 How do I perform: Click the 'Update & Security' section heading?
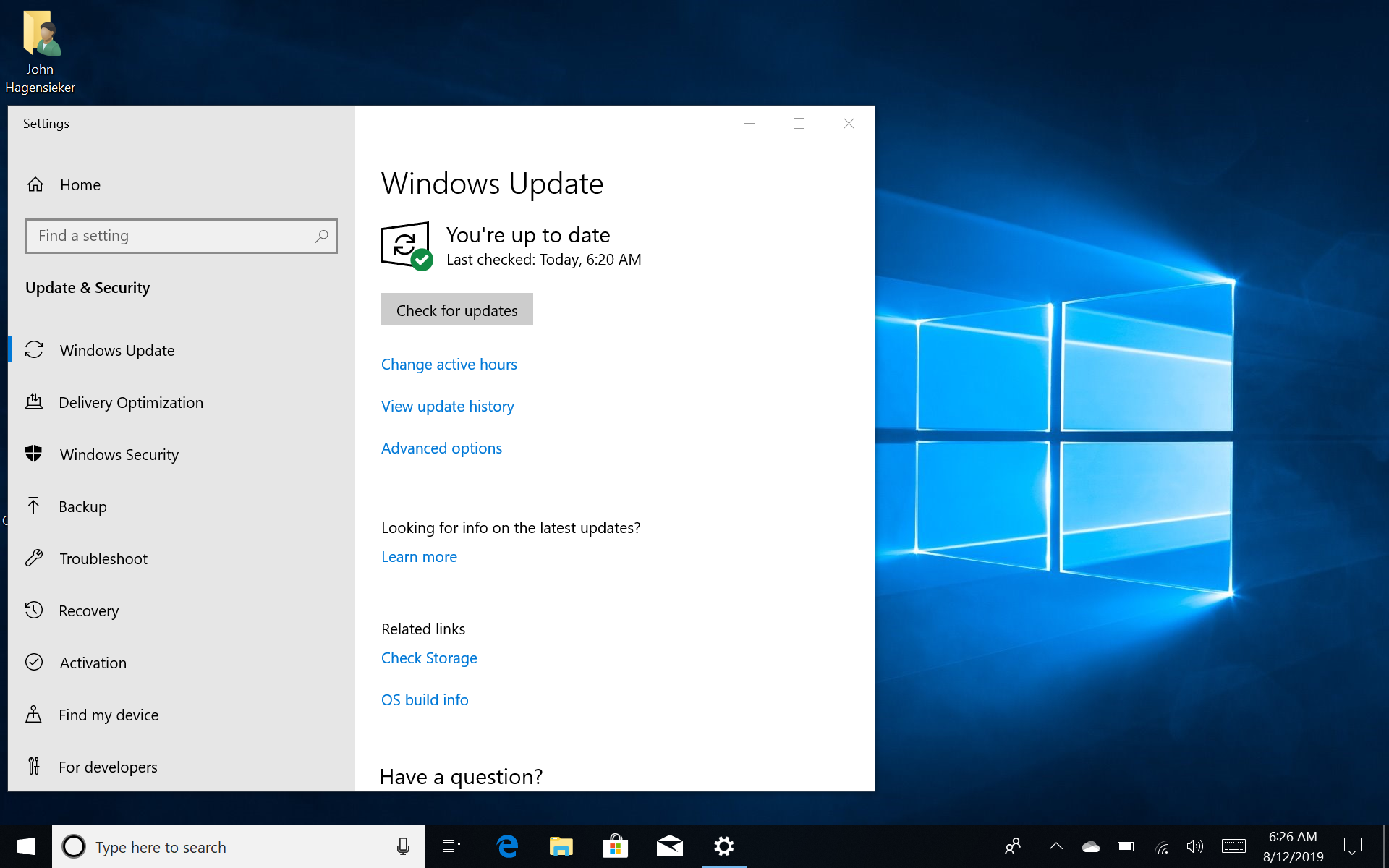pyautogui.click(x=88, y=288)
